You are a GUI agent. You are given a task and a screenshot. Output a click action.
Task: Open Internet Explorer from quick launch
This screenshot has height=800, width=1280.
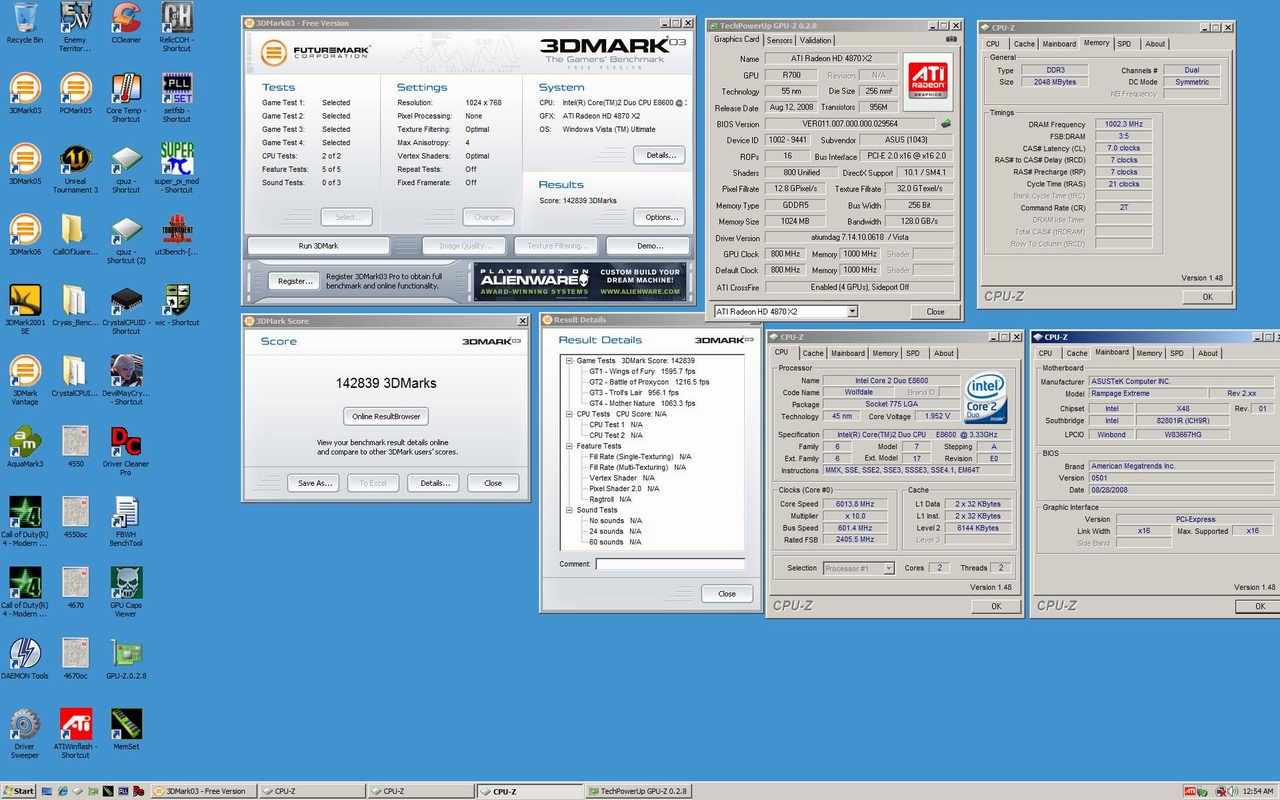click(x=62, y=791)
